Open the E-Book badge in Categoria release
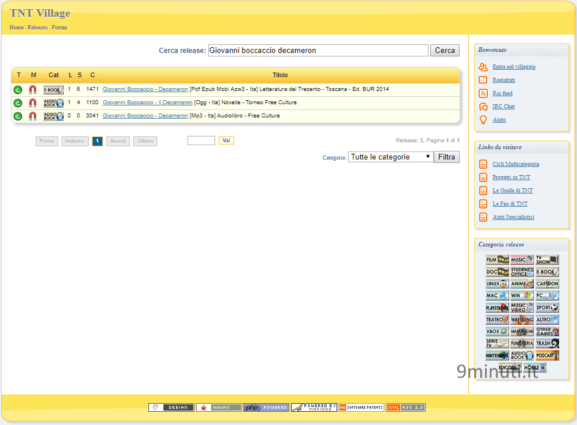The width and height of the screenshot is (577, 425). [547, 272]
